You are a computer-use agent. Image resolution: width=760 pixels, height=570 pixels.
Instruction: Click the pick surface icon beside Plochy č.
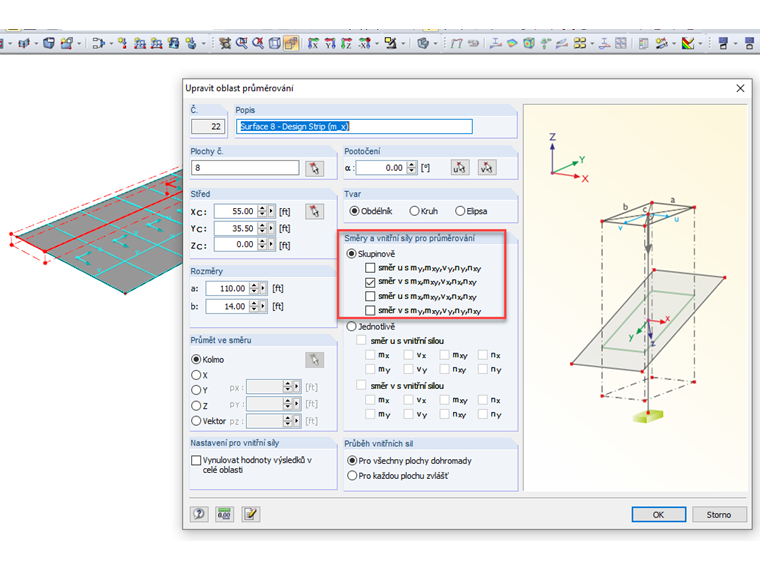[315, 168]
